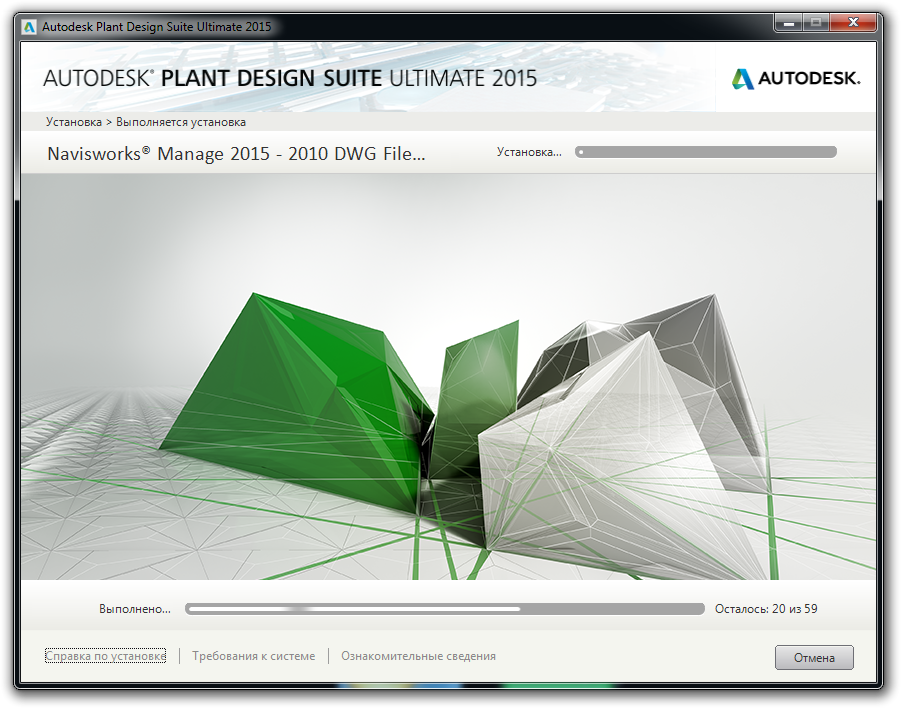Open the Ознакомительные сведения link
The height and width of the screenshot is (709, 901).
tap(418, 656)
